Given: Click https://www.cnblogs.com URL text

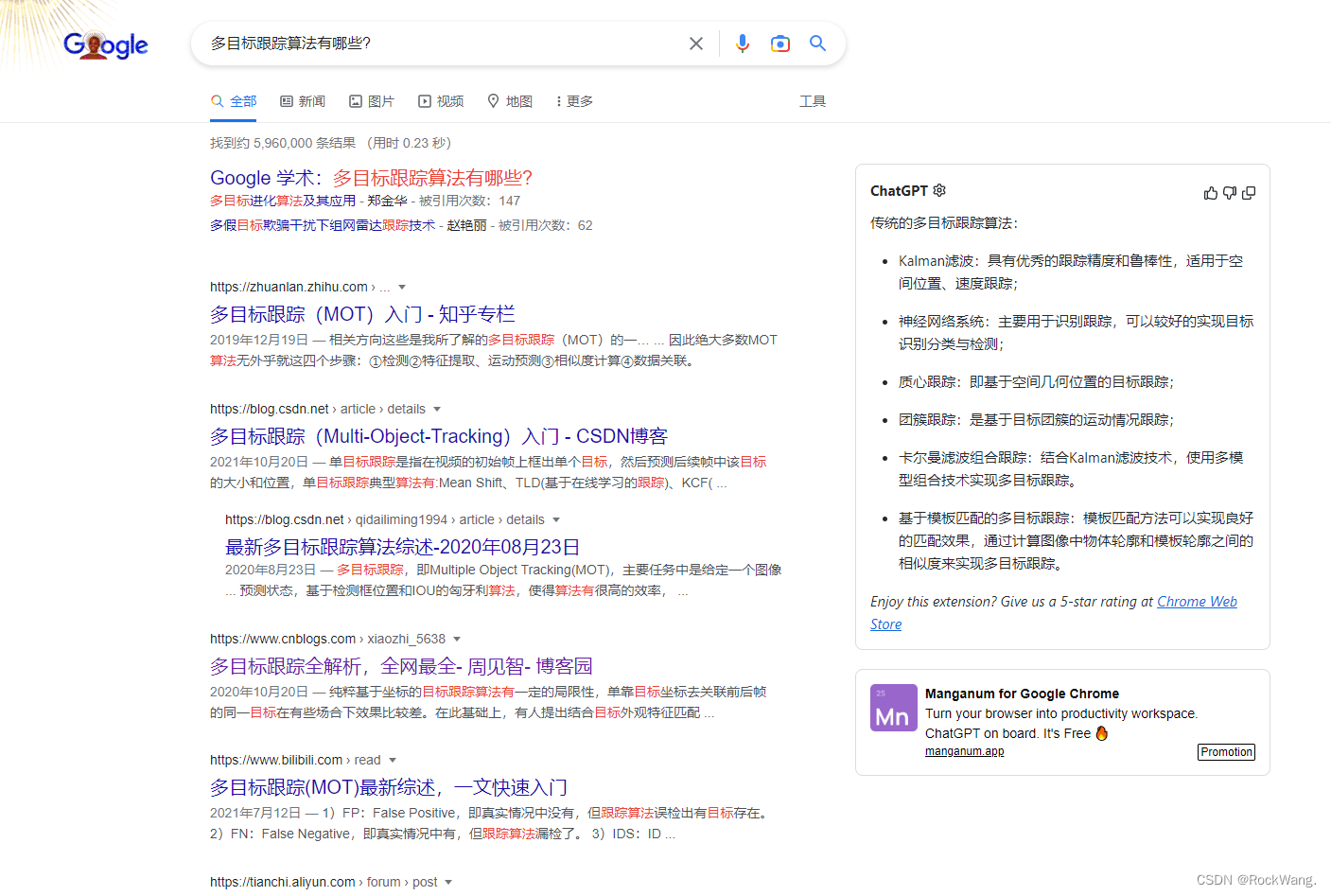Looking at the screenshot, I should pos(283,639).
